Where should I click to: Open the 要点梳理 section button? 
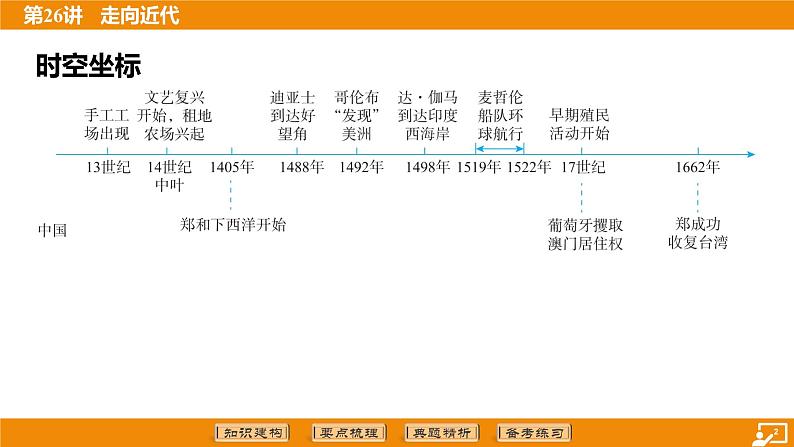(349, 433)
